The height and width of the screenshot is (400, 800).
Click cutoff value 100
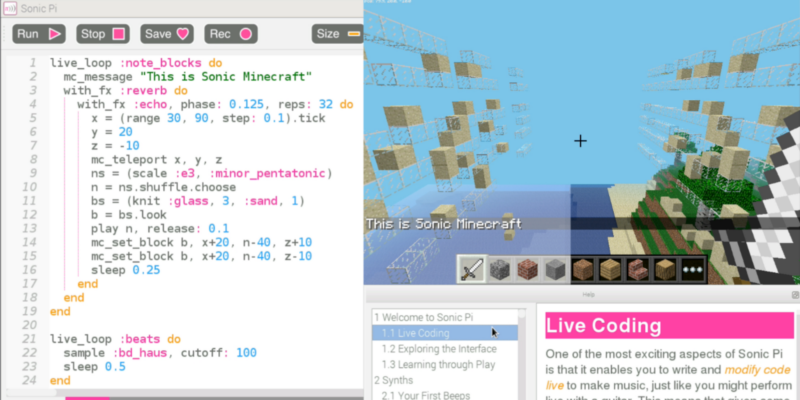click(246, 353)
